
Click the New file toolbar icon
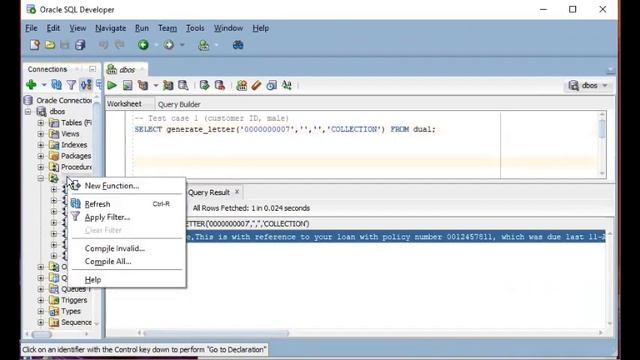(35, 45)
